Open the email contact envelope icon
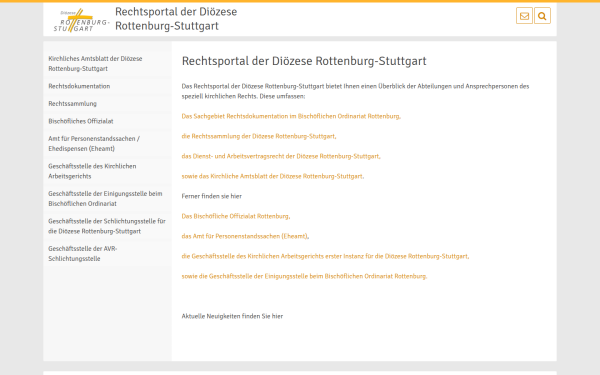 (524, 16)
